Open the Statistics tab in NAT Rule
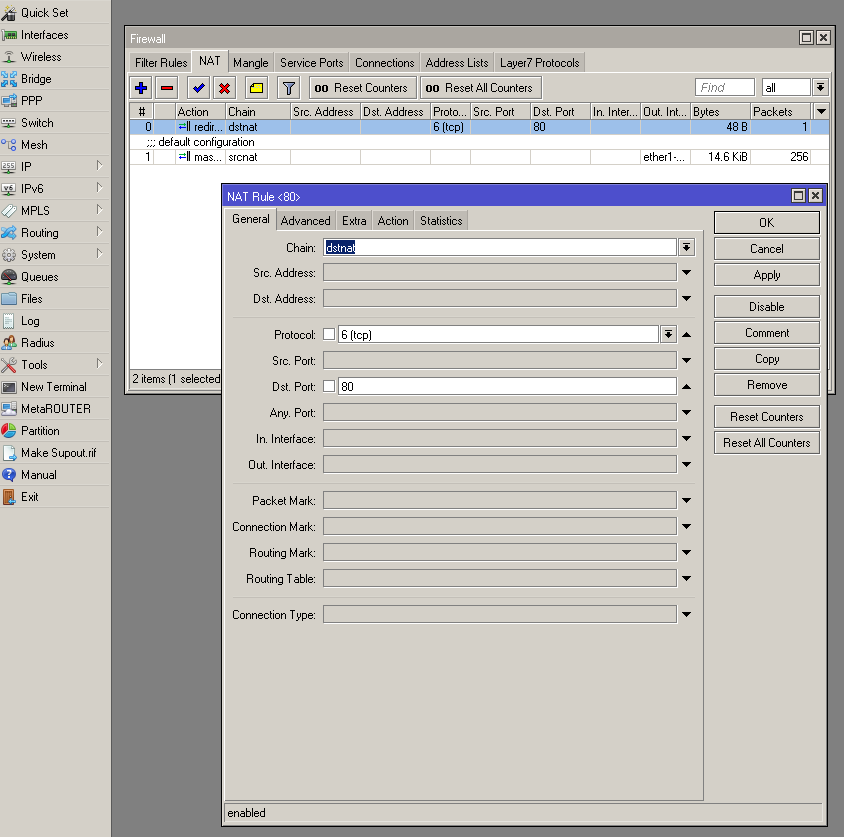Image resolution: width=844 pixels, height=837 pixels. click(441, 221)
